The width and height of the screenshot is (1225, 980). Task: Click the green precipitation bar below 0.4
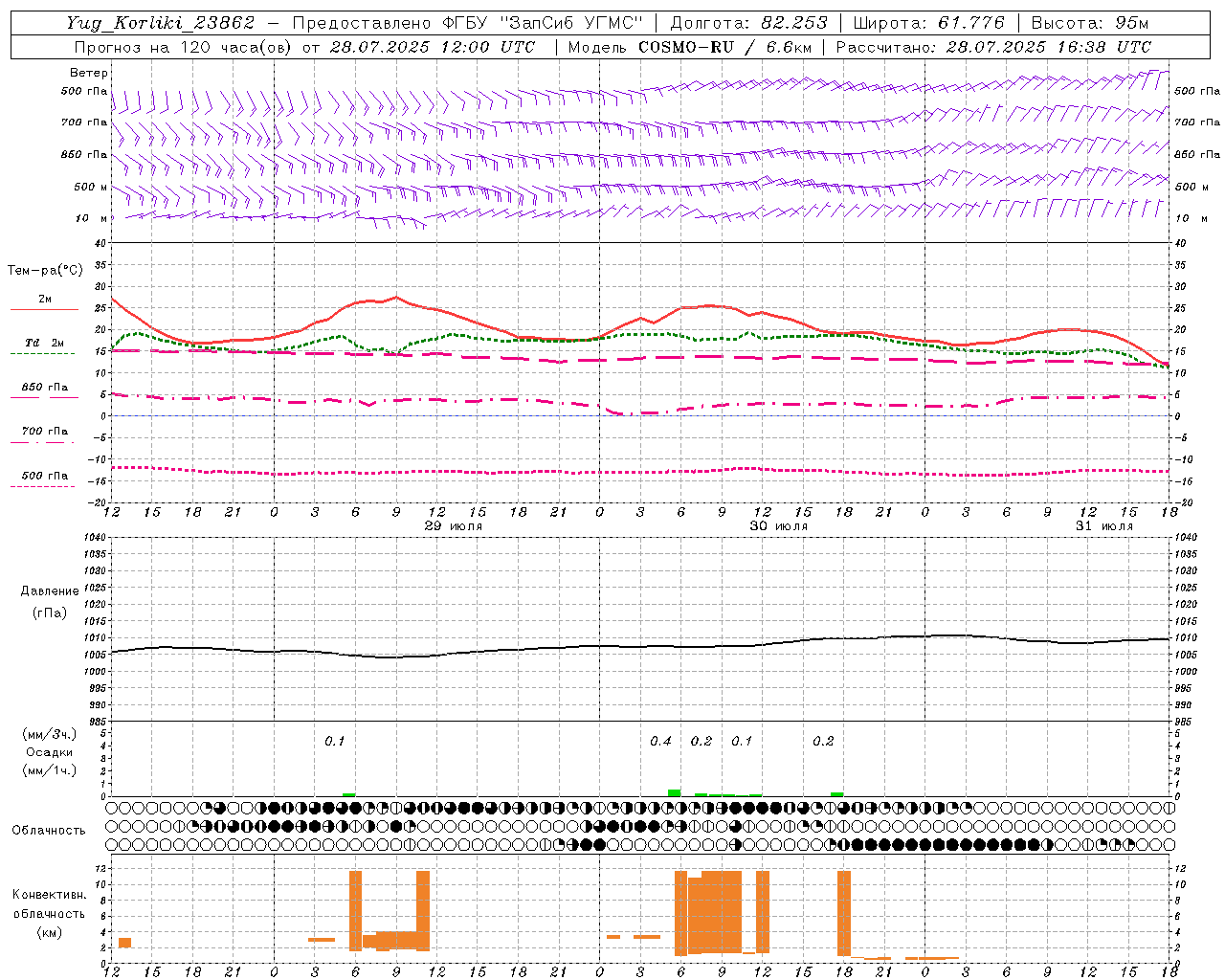tap(675, 792)
